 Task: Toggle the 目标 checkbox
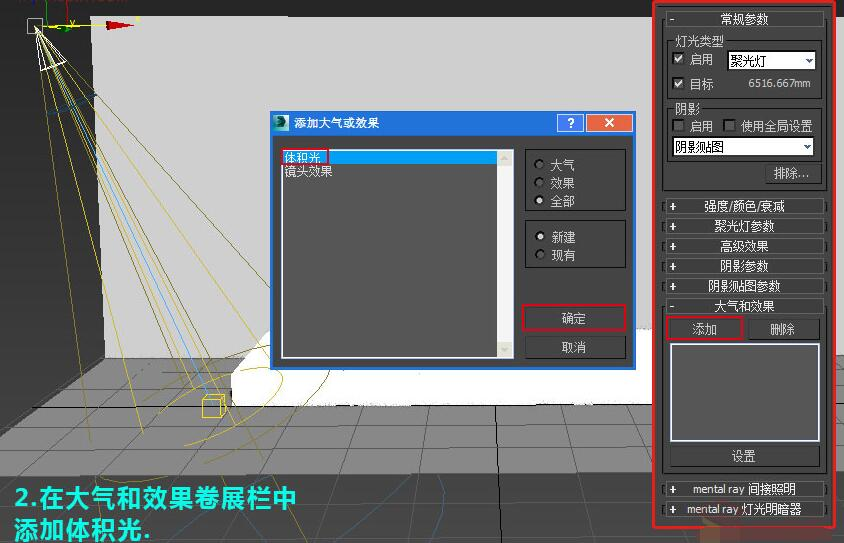point(678,83)
